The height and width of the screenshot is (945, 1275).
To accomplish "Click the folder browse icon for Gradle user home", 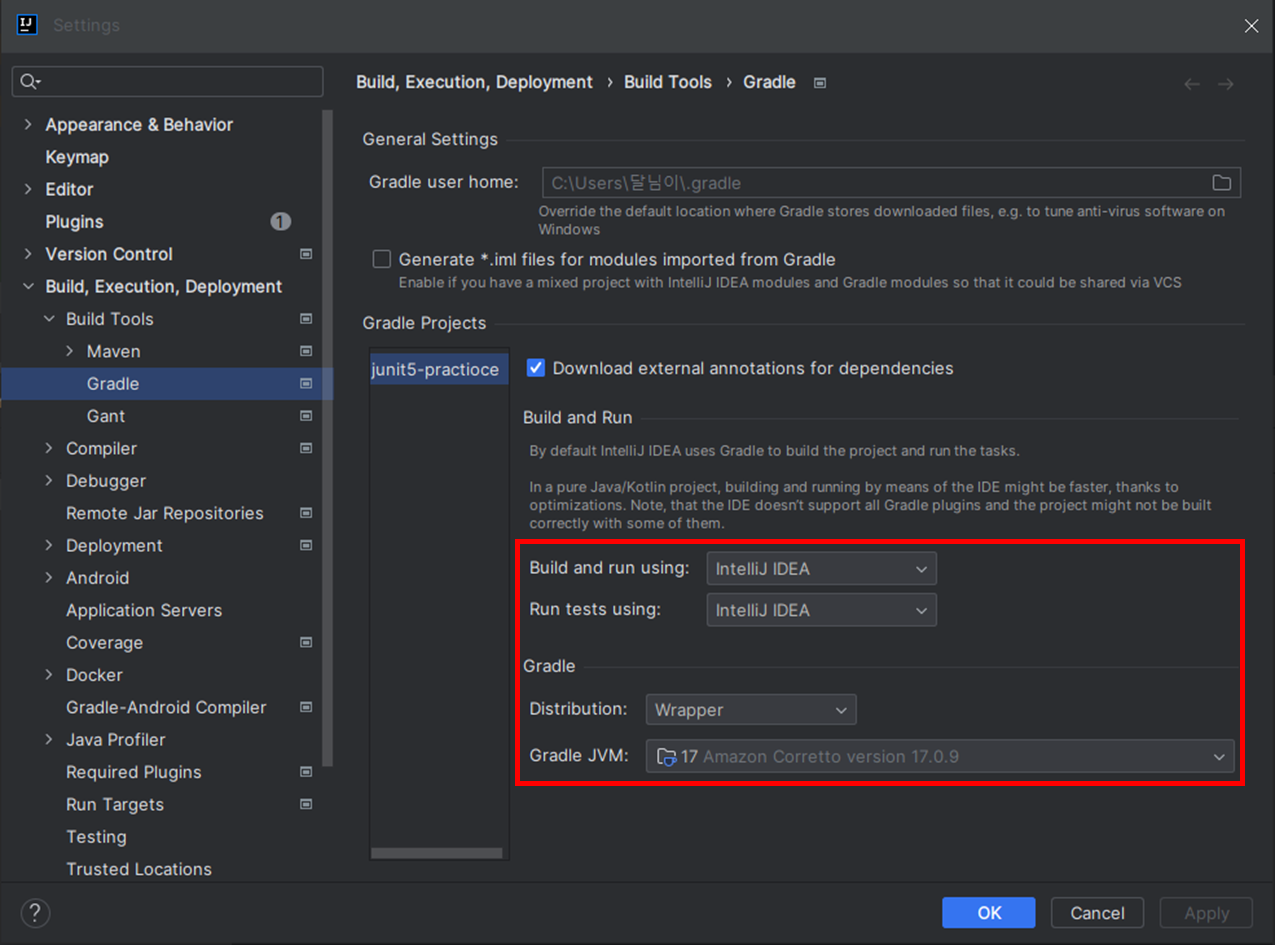I will 1221,183.
